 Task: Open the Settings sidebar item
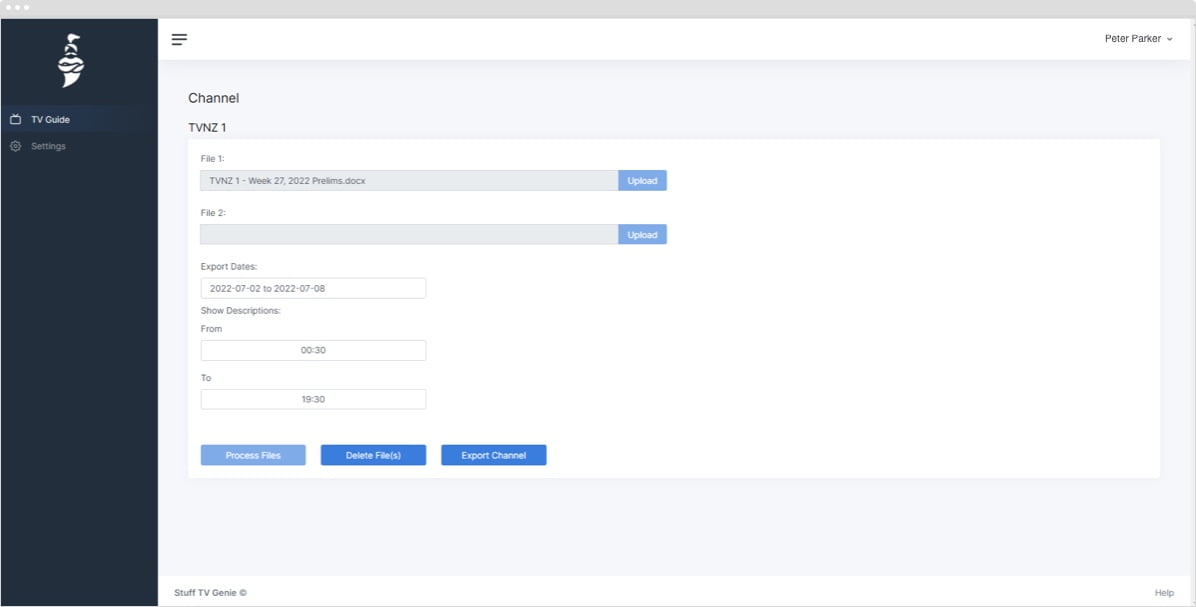coord(79,146)
